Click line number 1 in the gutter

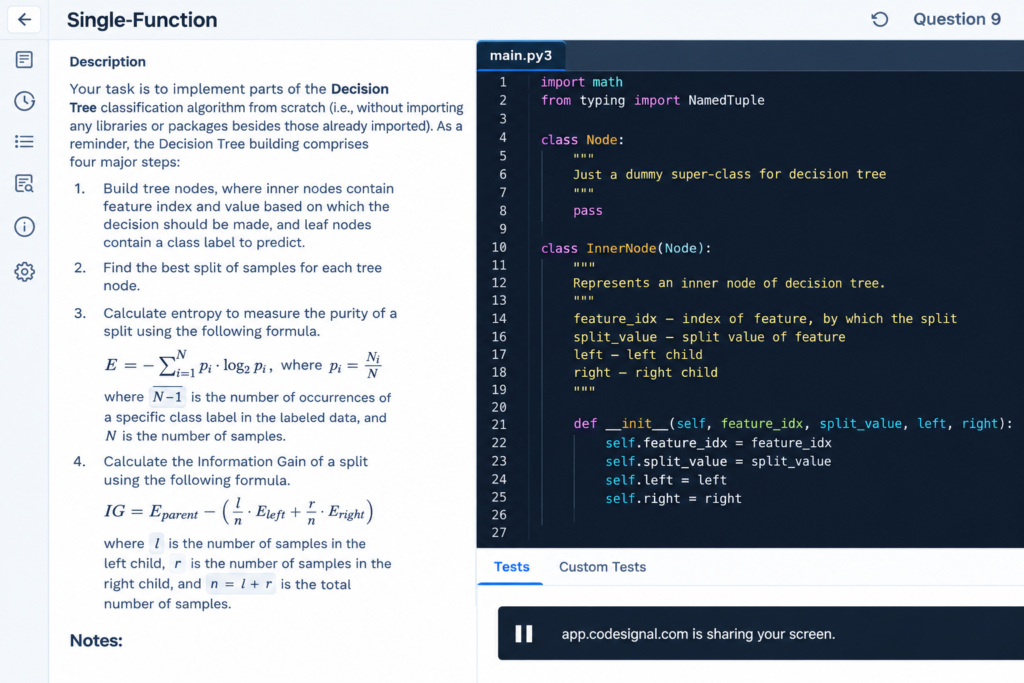(x=502, y=82)
